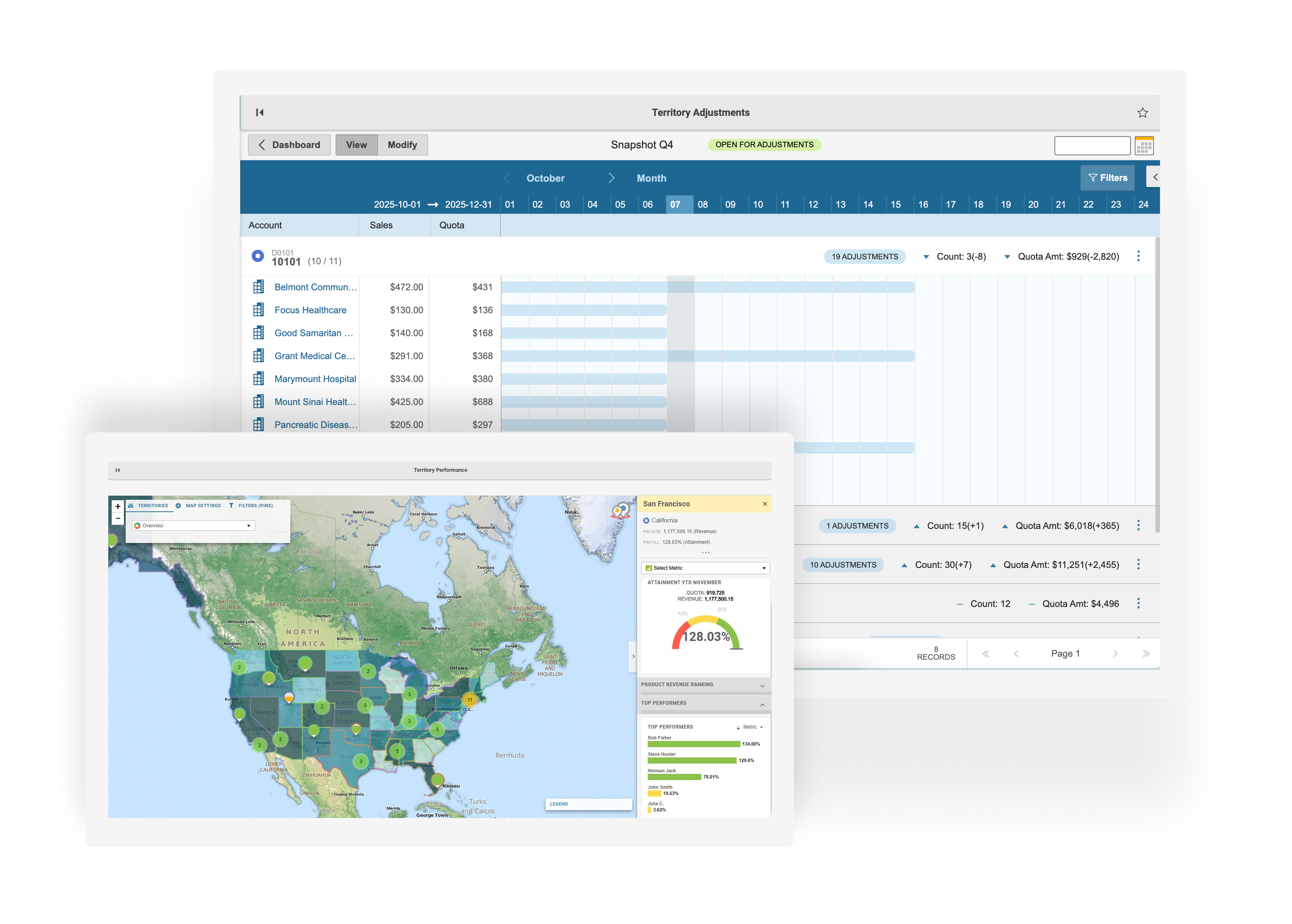Viewport: 1292px width, 924px height.
Task: Open the Overview map dropdown
Action: click(193, 525)
